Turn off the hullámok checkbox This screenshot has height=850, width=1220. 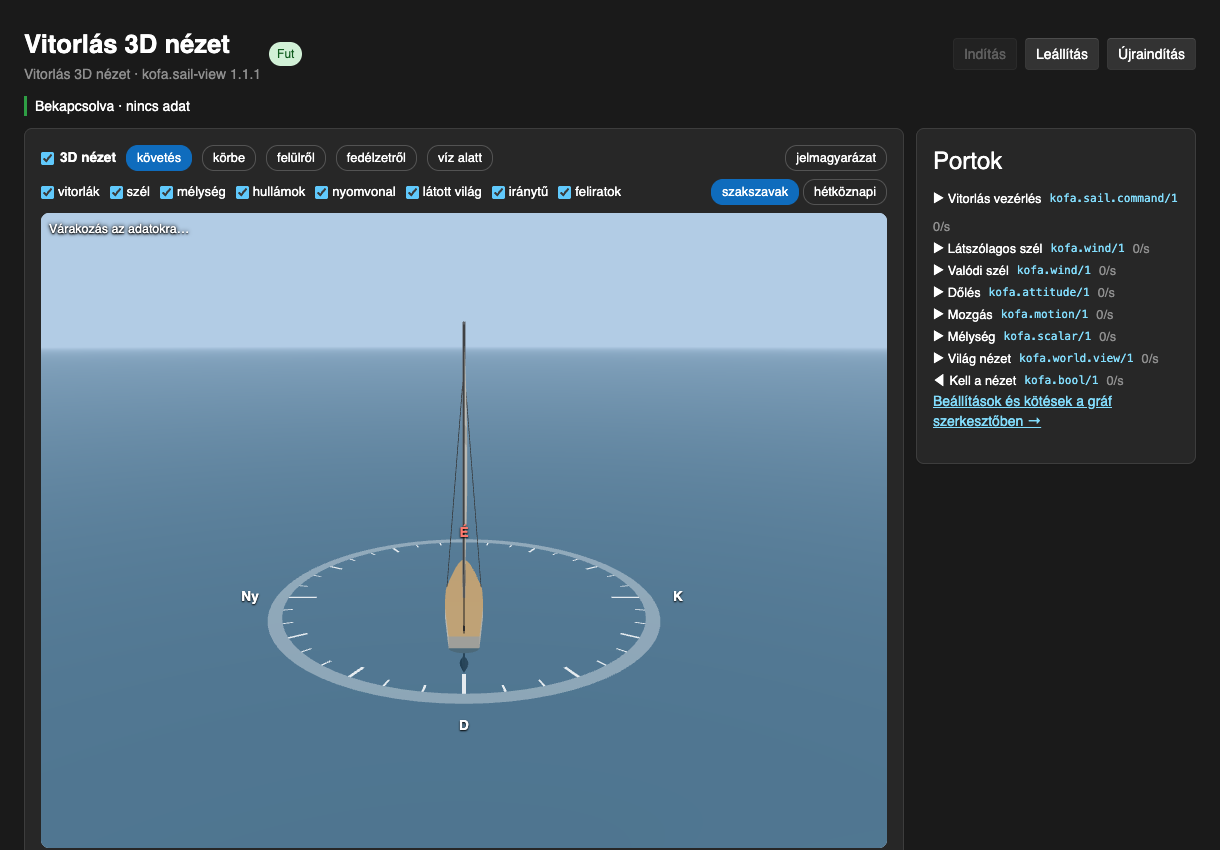click(x=242, y=192)
